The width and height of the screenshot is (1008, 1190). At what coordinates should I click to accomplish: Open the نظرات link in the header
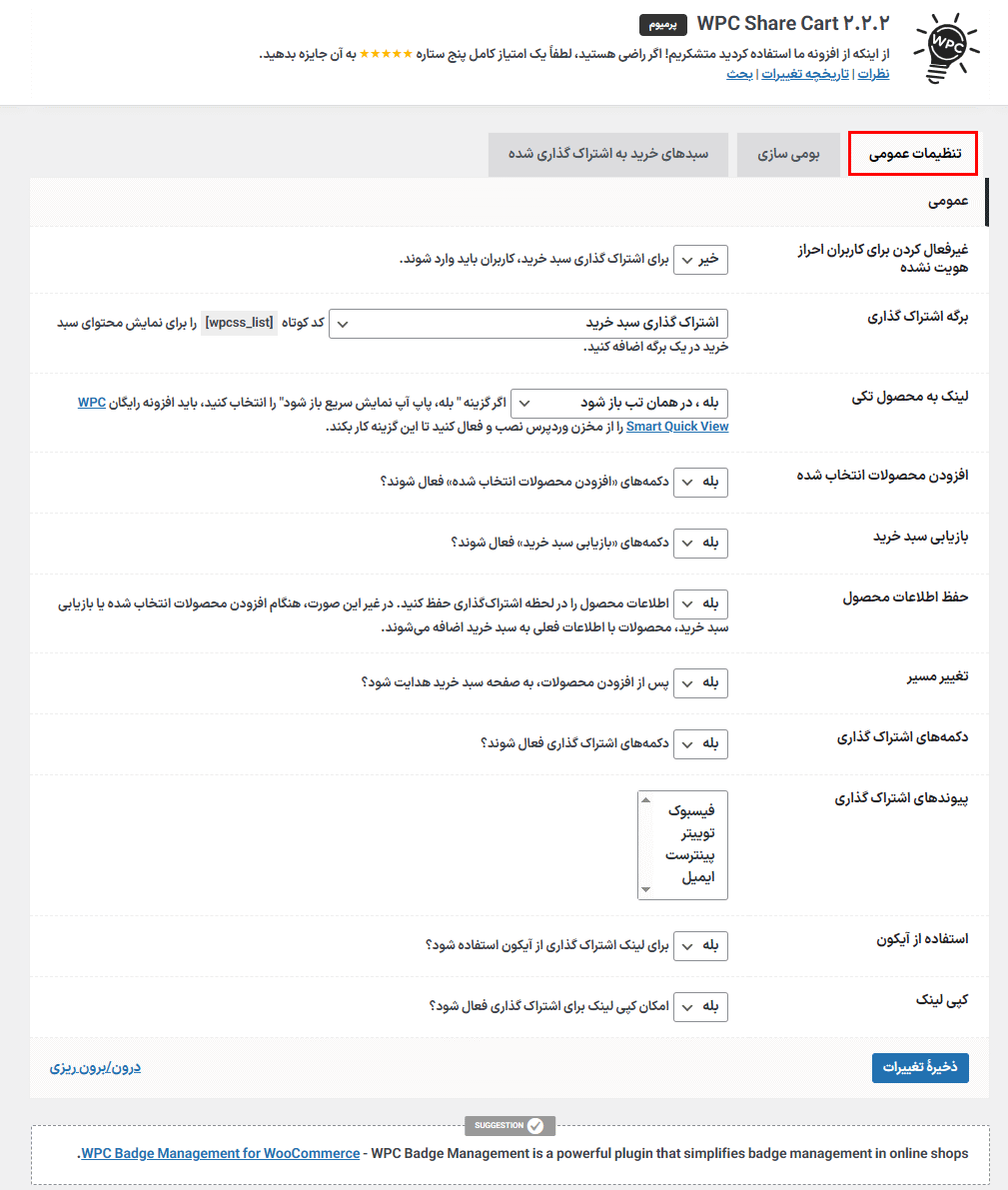pos(876,73)
